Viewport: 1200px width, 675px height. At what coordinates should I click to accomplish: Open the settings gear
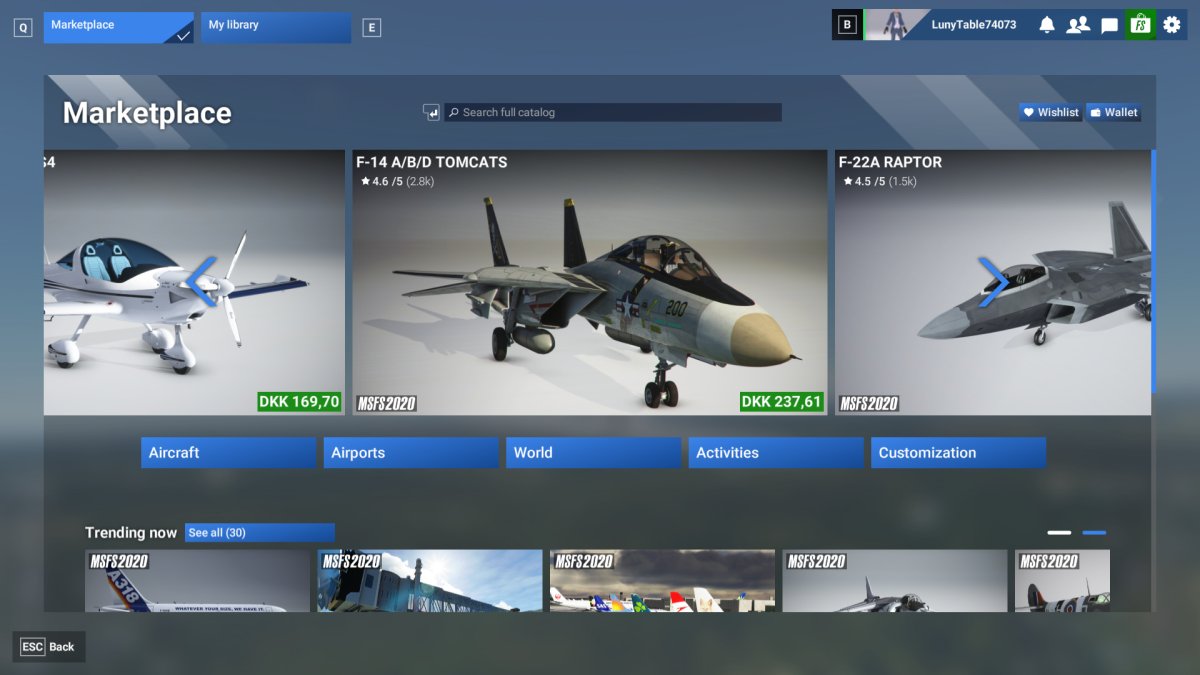[1172, 25]
